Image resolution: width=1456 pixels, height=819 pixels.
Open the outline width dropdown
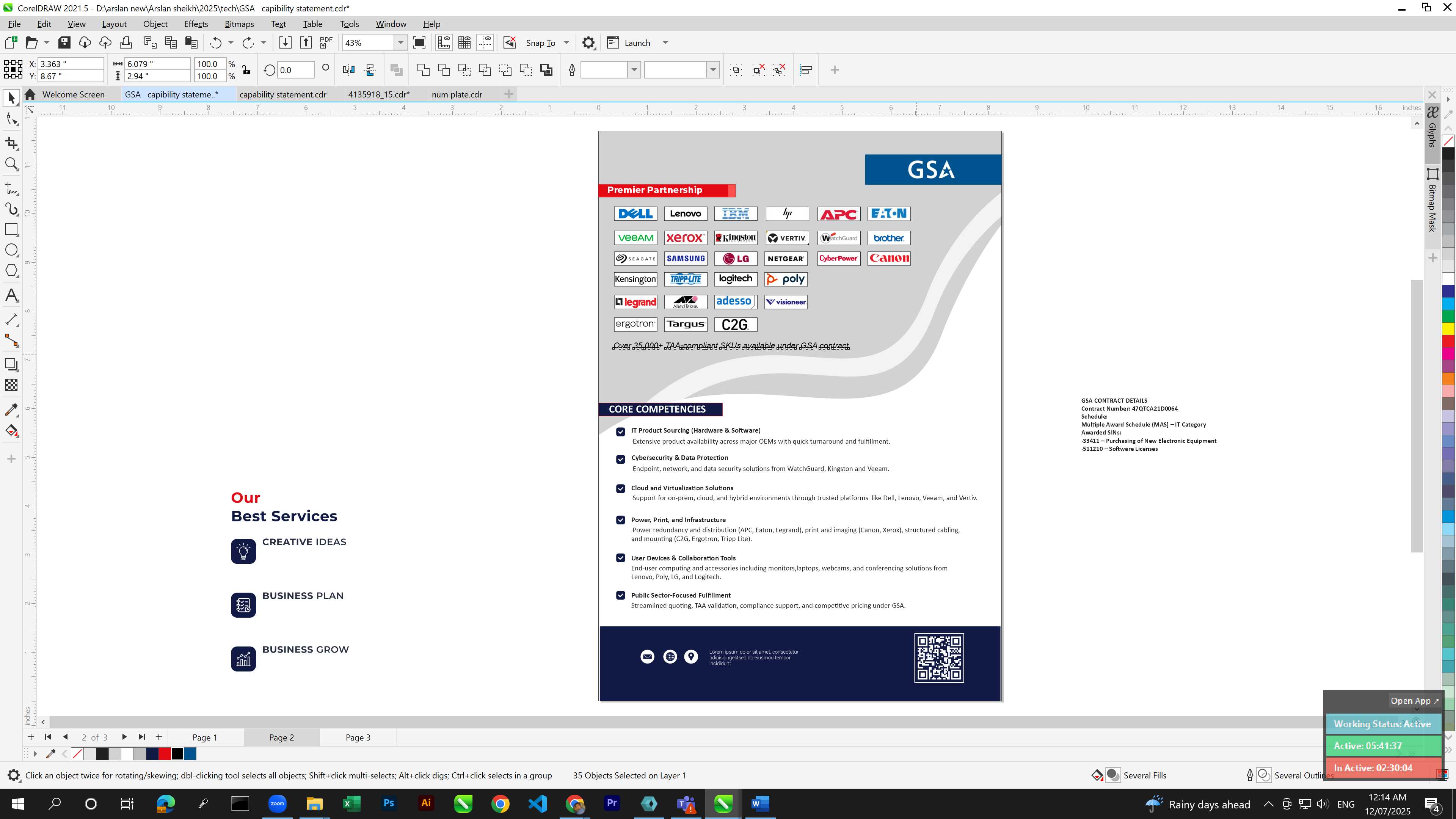[634, 69]
